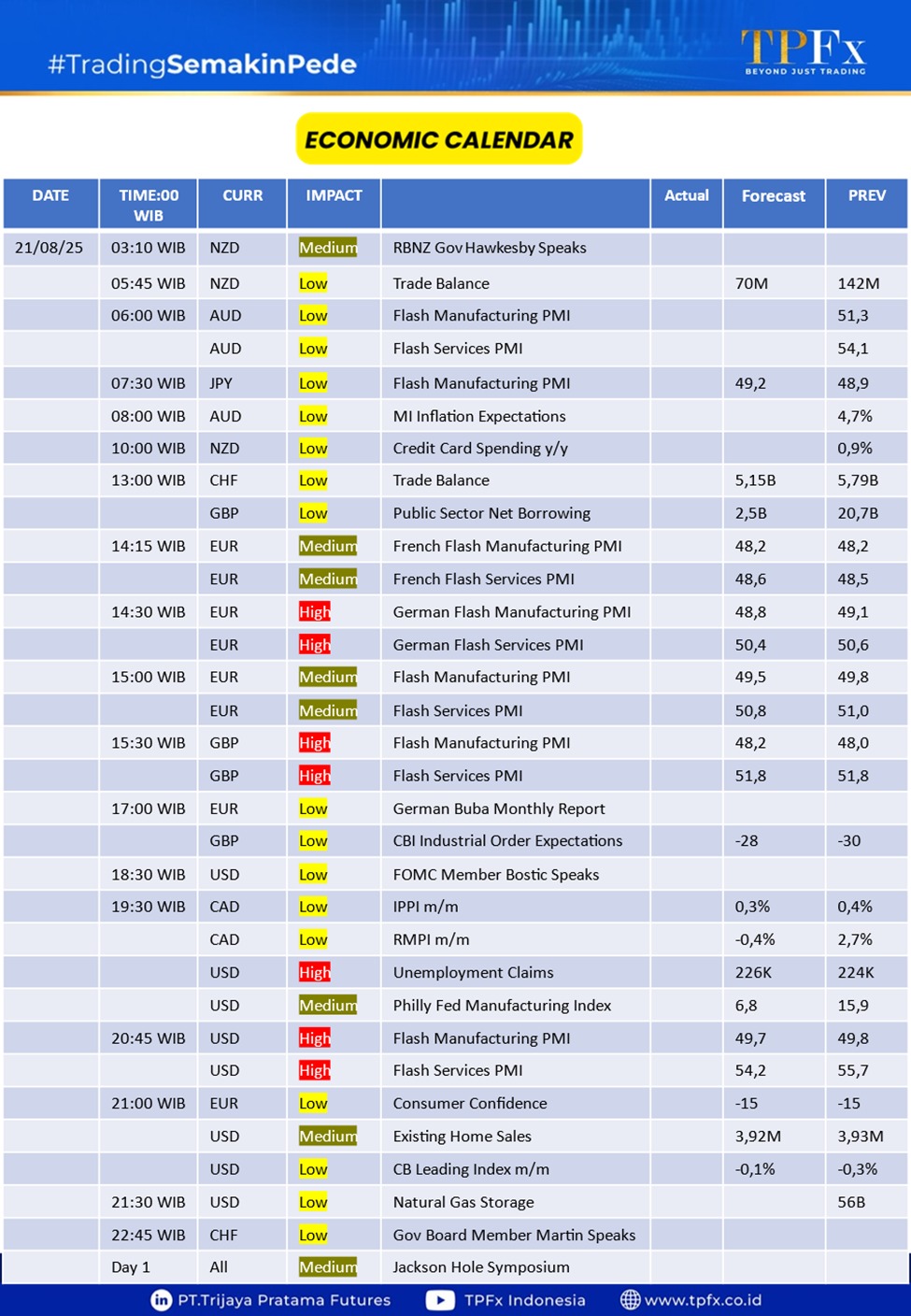Click the YouTube icon in the footer

click(x=440, y=1300)
